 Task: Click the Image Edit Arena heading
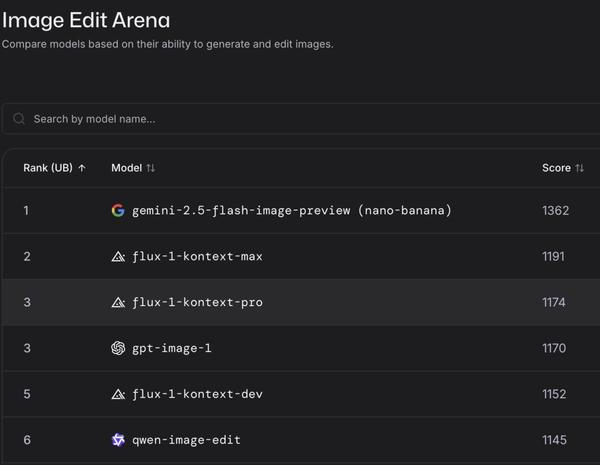pos(86,20)
